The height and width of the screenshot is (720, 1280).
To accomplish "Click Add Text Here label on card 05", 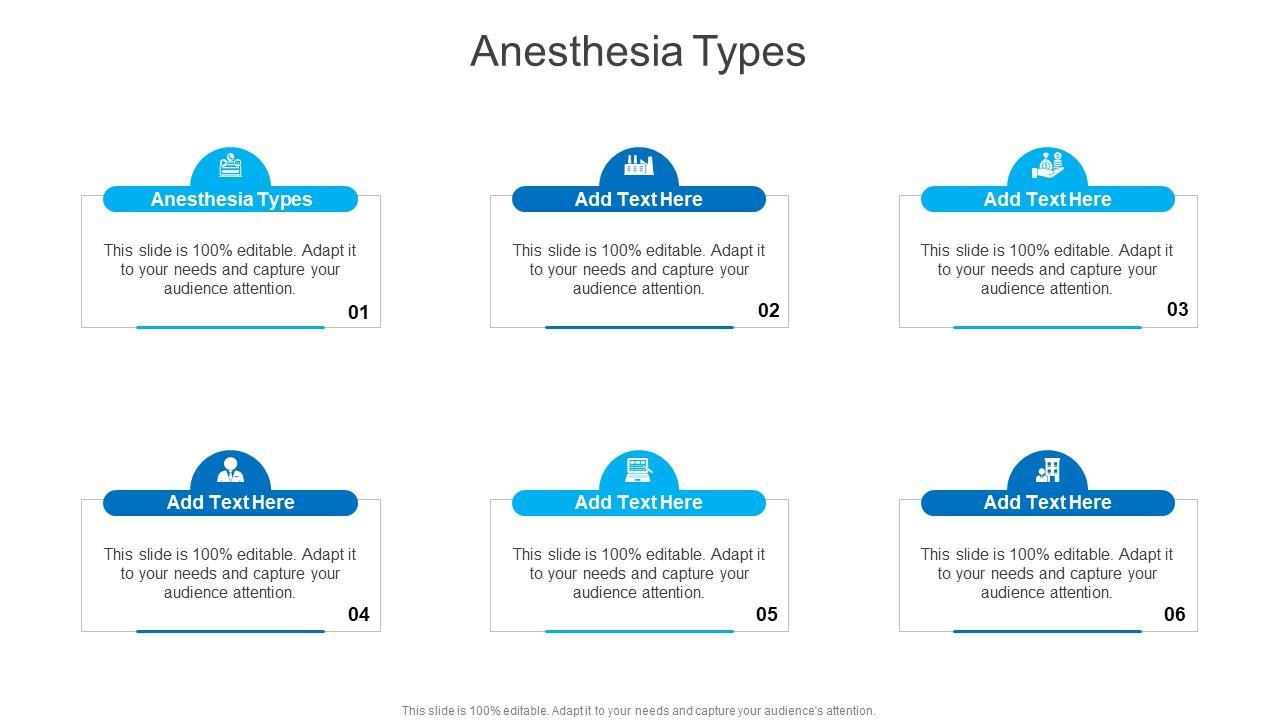I will click(638, 502).
